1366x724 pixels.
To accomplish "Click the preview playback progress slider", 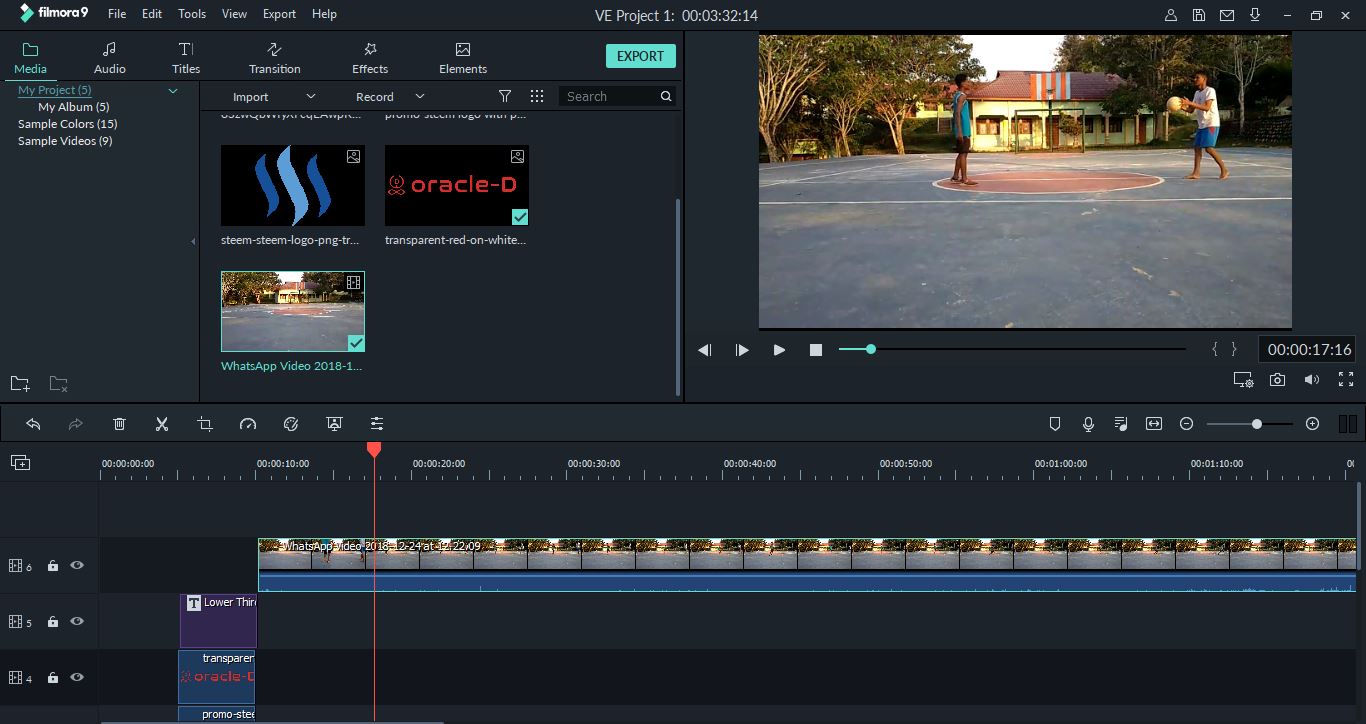I will 1012,349.
